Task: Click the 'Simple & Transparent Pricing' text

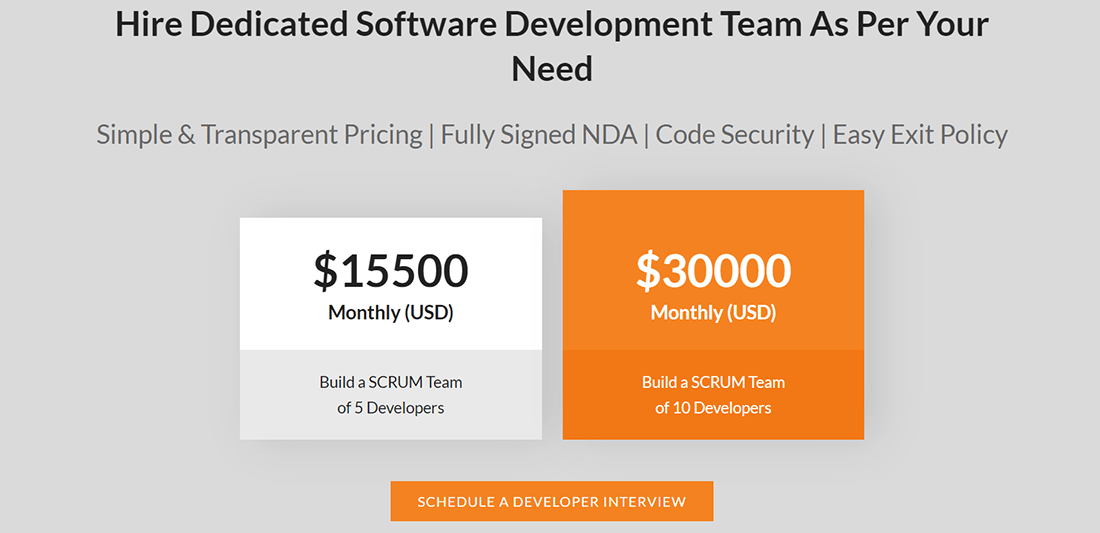Action: tap(259, 134)
